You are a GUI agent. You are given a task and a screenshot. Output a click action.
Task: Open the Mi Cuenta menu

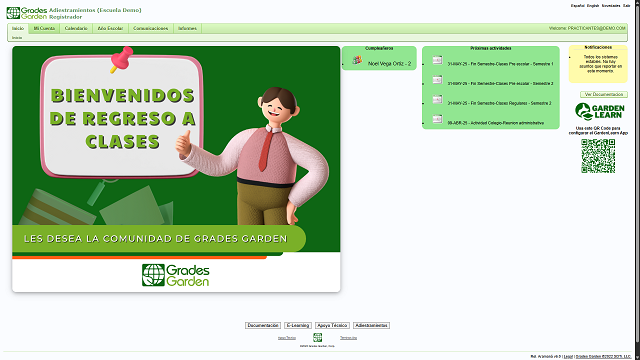tap(44, 29)
